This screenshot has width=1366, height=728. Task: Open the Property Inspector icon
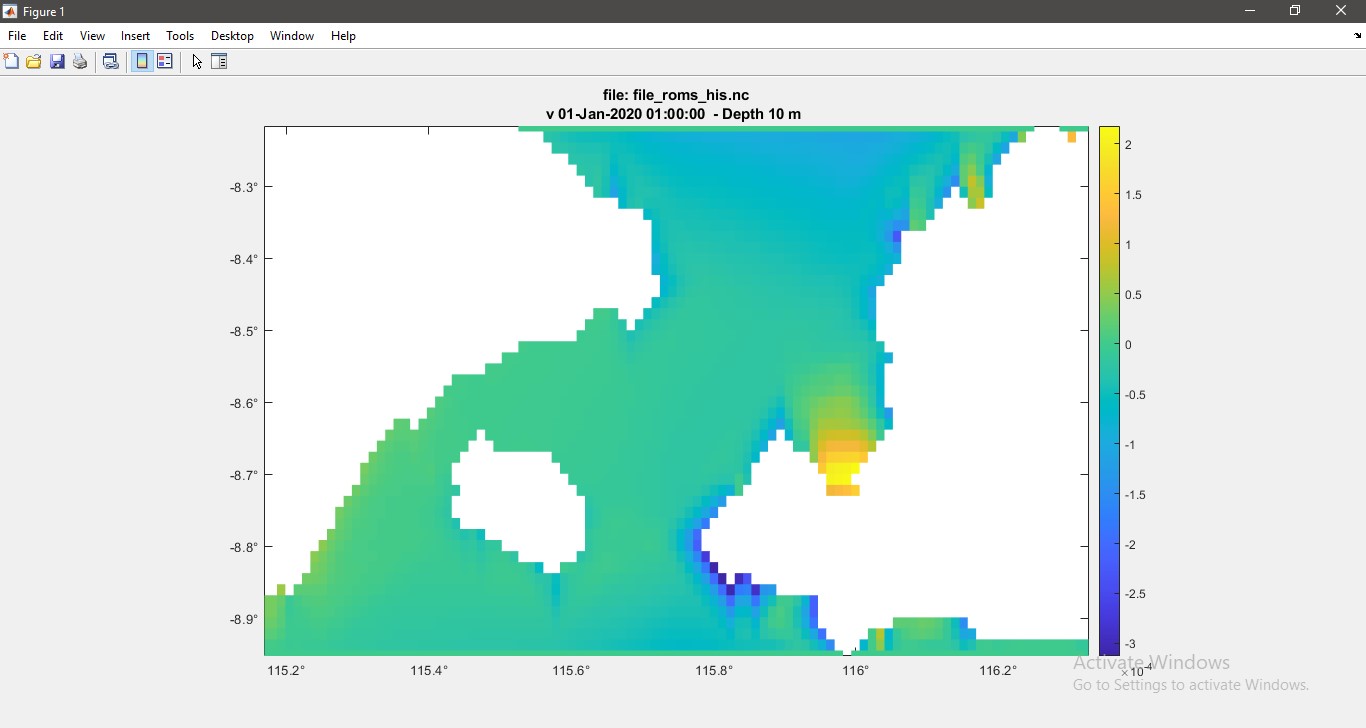(x=220, y=62)
